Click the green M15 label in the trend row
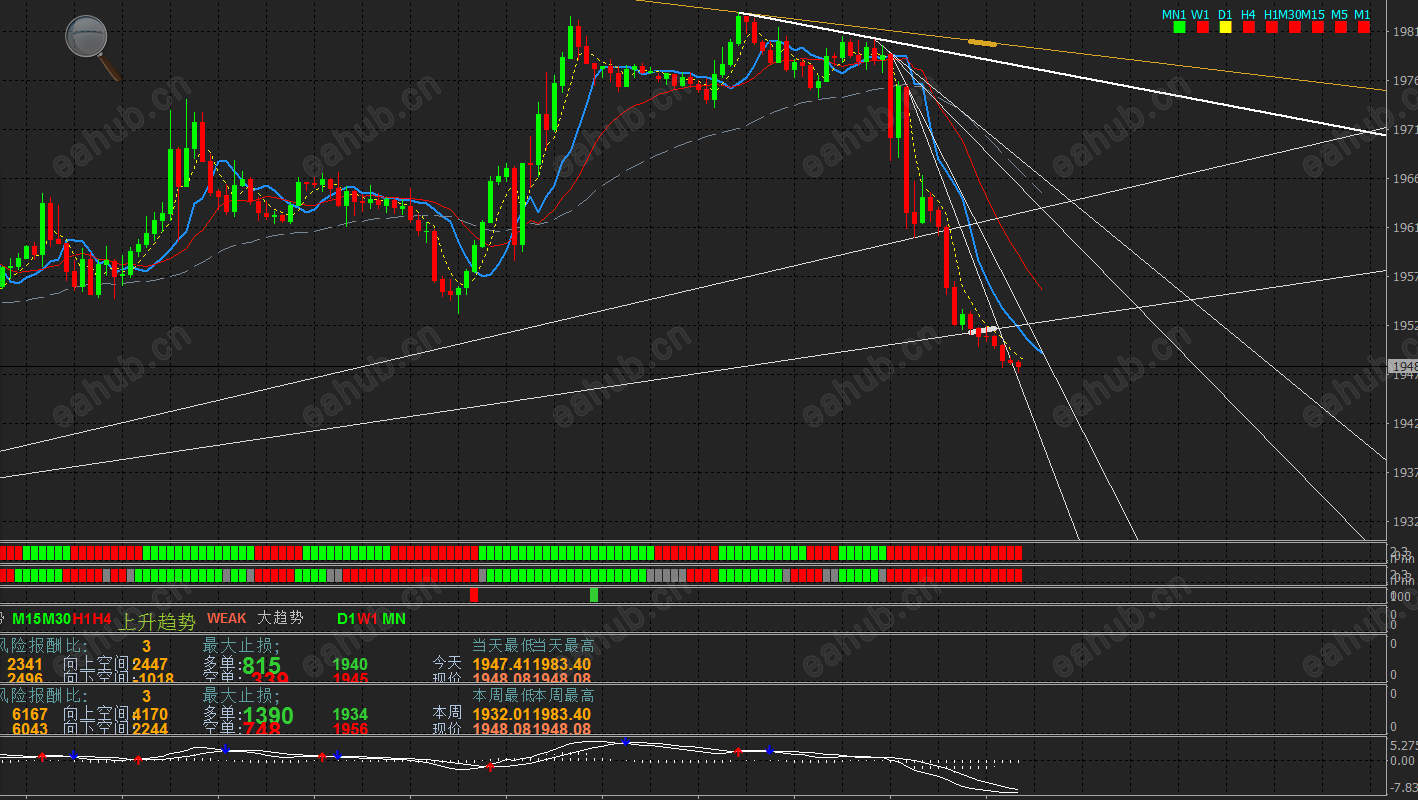1418x800 pixels. pyautogui.click(x=27, y=619)
